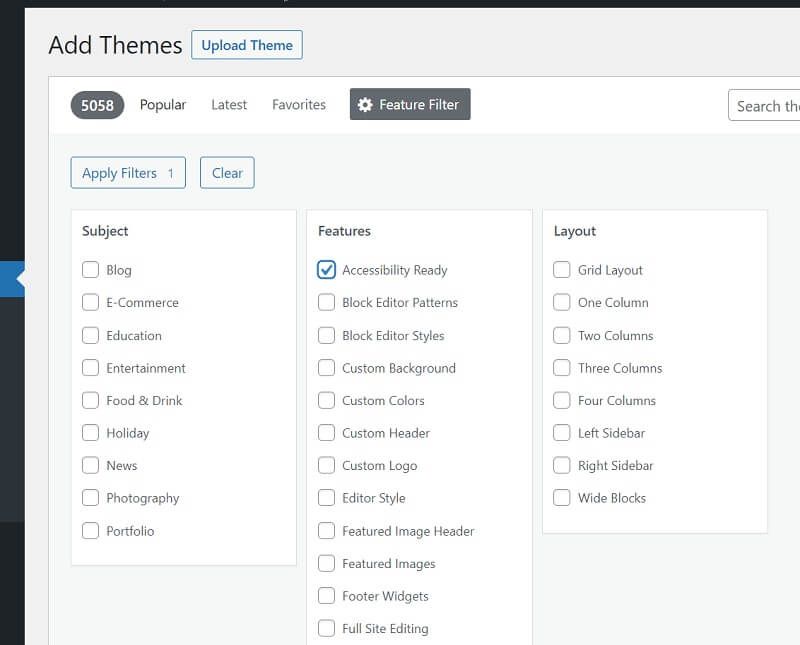Viewport: 800px width, 645px height.
Task: Select the Custom Colors checkbox
Action: [327, 400]
